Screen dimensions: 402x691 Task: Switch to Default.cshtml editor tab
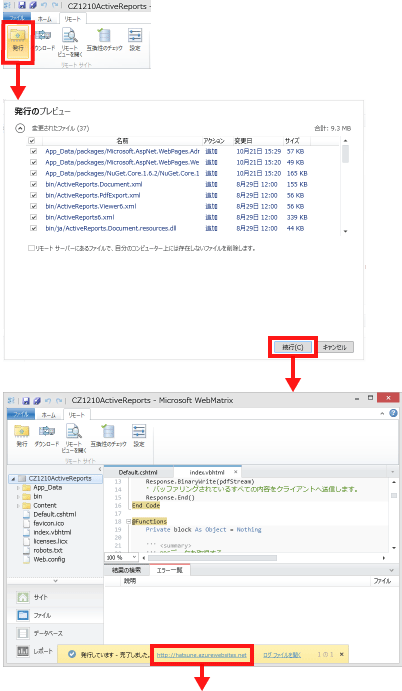138,472
